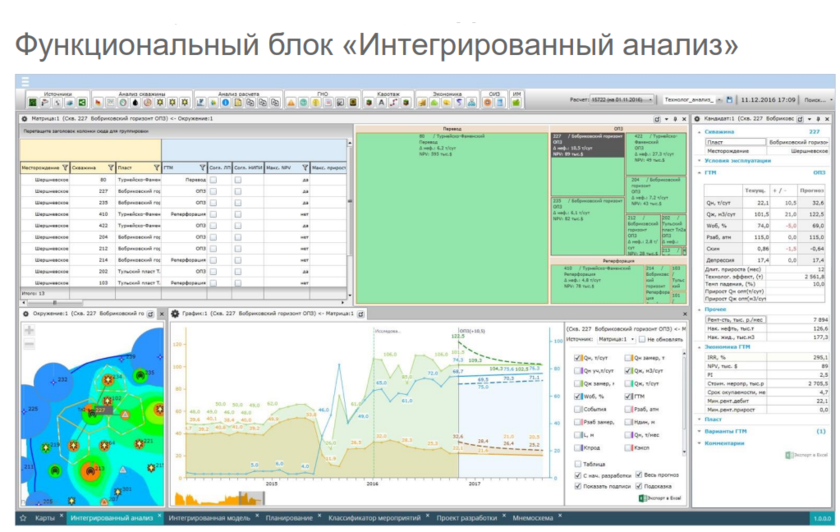Click the zoom-in plus button on map
Viewport: 840px width, 532px height.
29,329
